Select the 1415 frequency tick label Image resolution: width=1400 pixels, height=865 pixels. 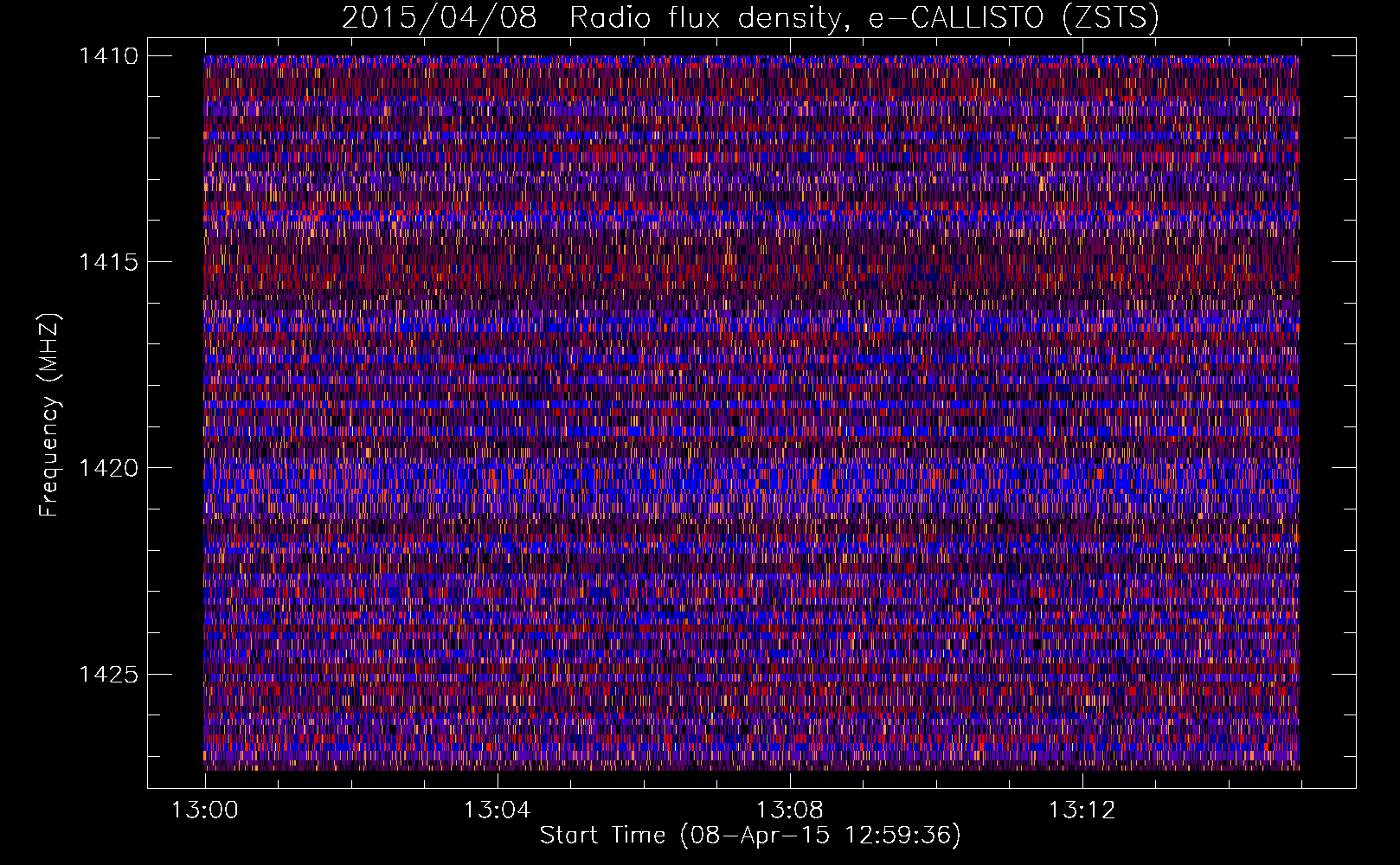(x=108, y=262)
